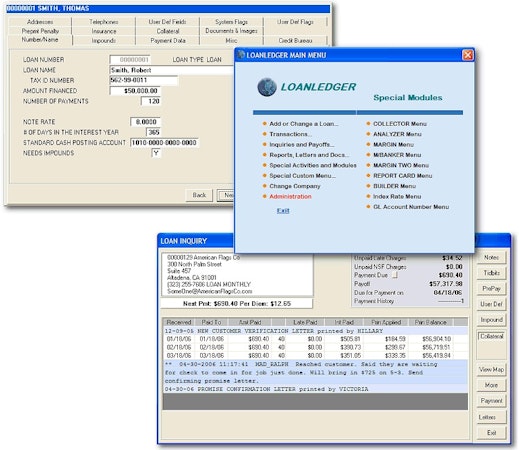Open the MBANKER Menu
This screenshot has height=450, width=519.
tap(397, 155)
